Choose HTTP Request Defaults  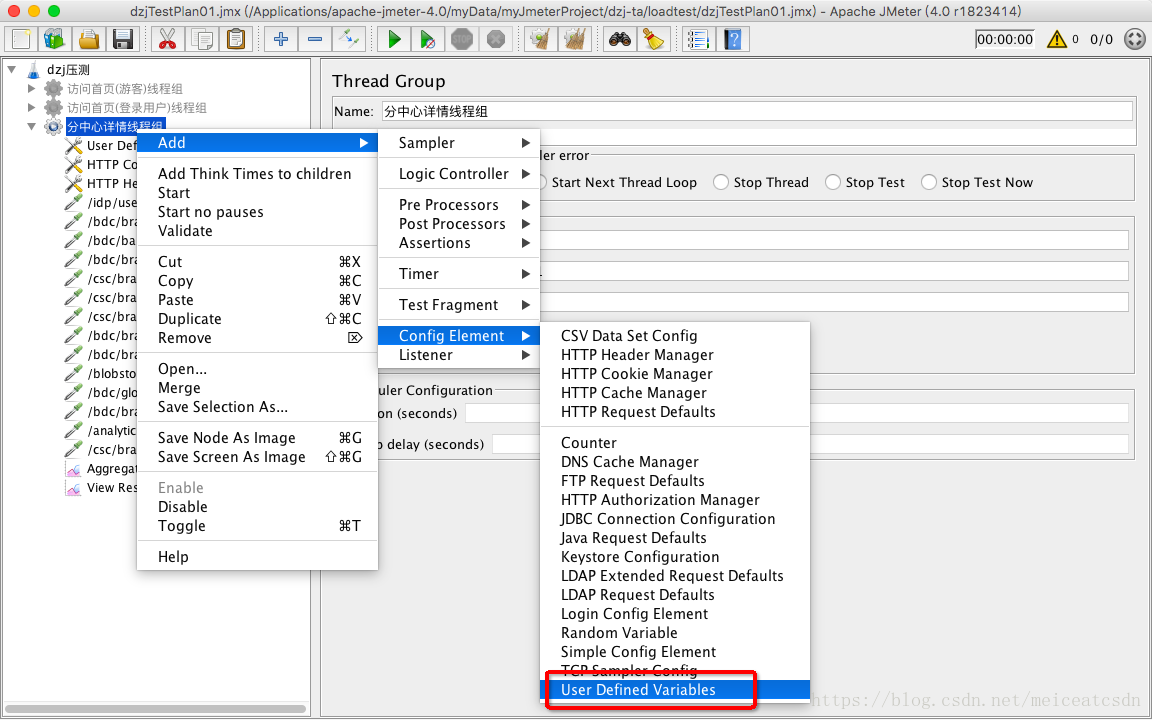pyautogui.click(x=675, y=412)
